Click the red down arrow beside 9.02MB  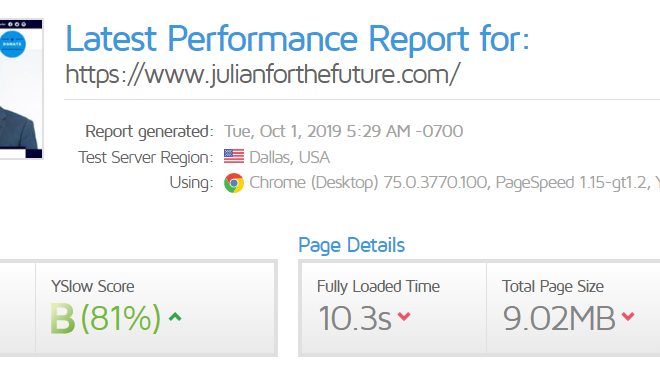[628, 316]
